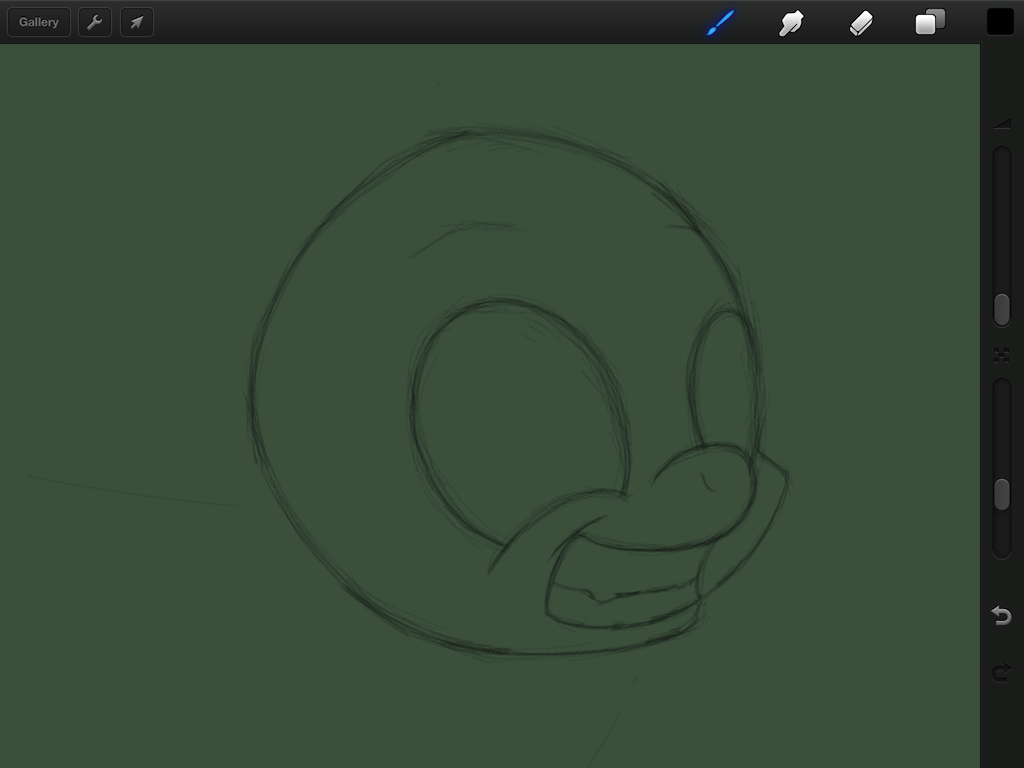Click inside the large sketched eye oval
Screen dimensions: 1024x768
(515, 410)
